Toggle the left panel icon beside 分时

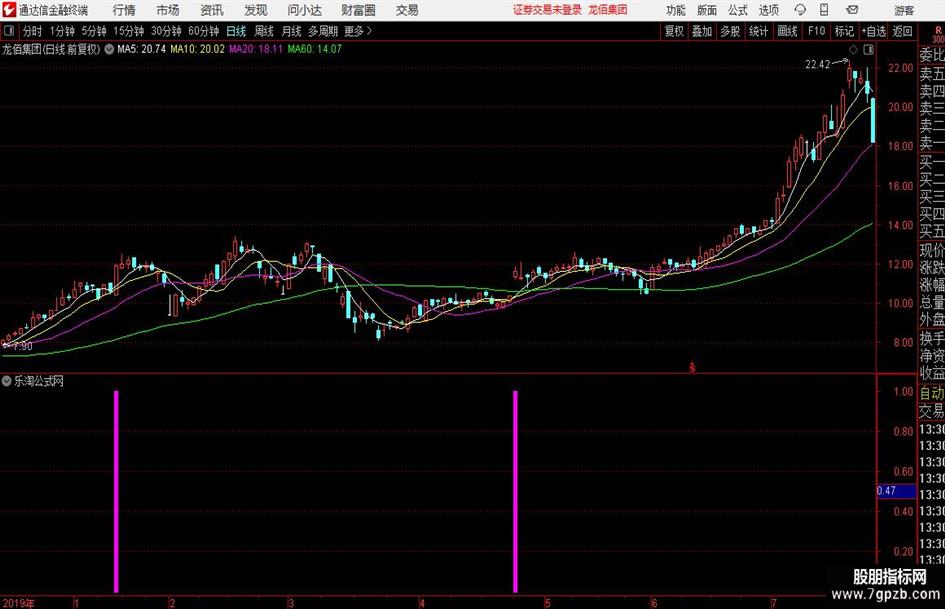9,31
